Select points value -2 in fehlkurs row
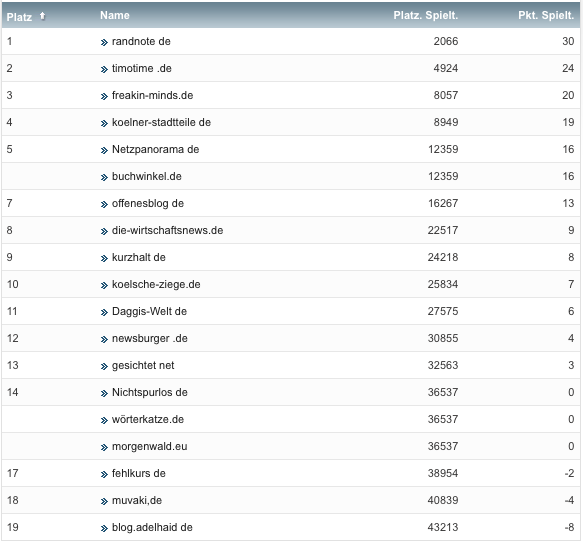Viewport: 583px width, 543px height. click(x=569, y=473)
